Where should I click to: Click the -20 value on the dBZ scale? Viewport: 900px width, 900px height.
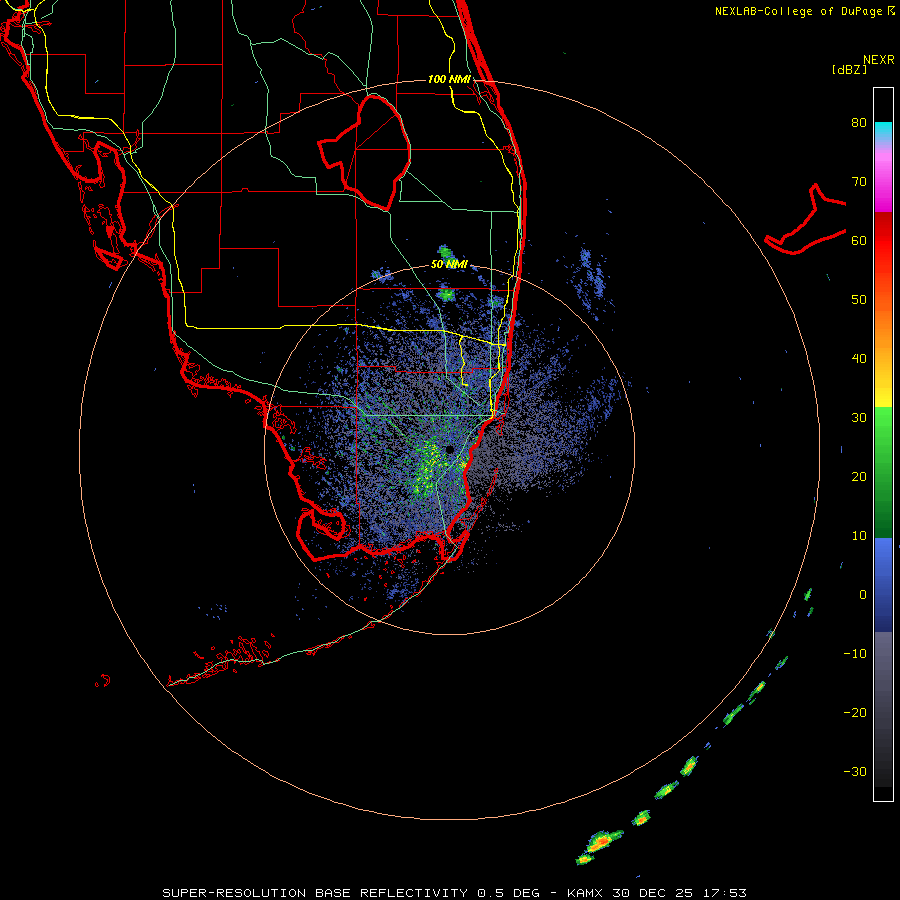click(x=855, y=713)
